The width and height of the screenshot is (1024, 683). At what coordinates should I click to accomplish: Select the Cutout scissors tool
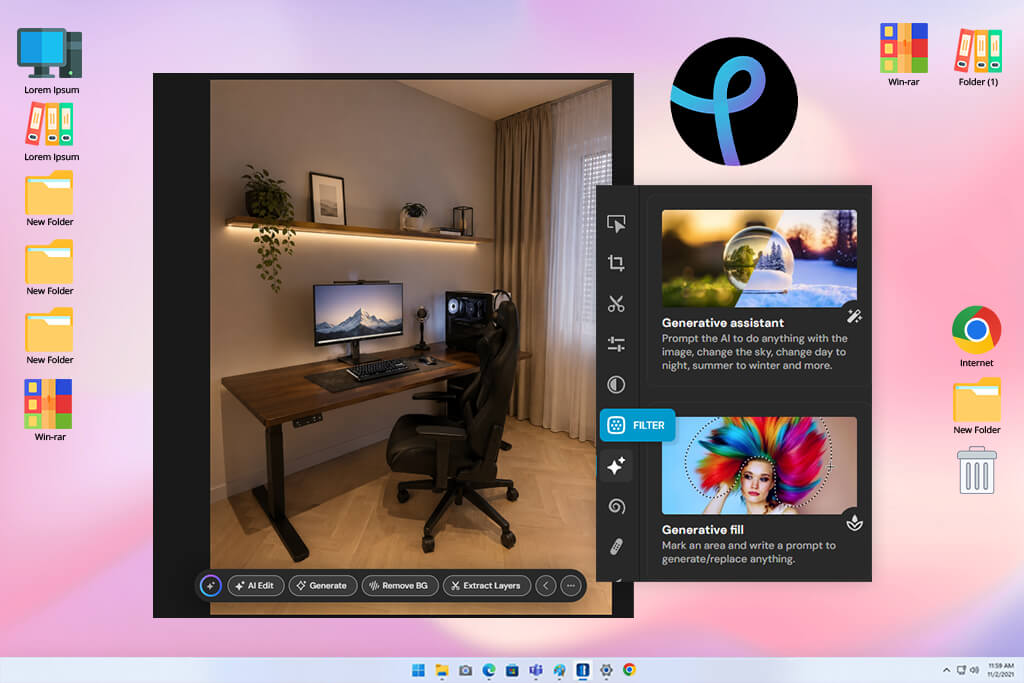tap(616, 304)
